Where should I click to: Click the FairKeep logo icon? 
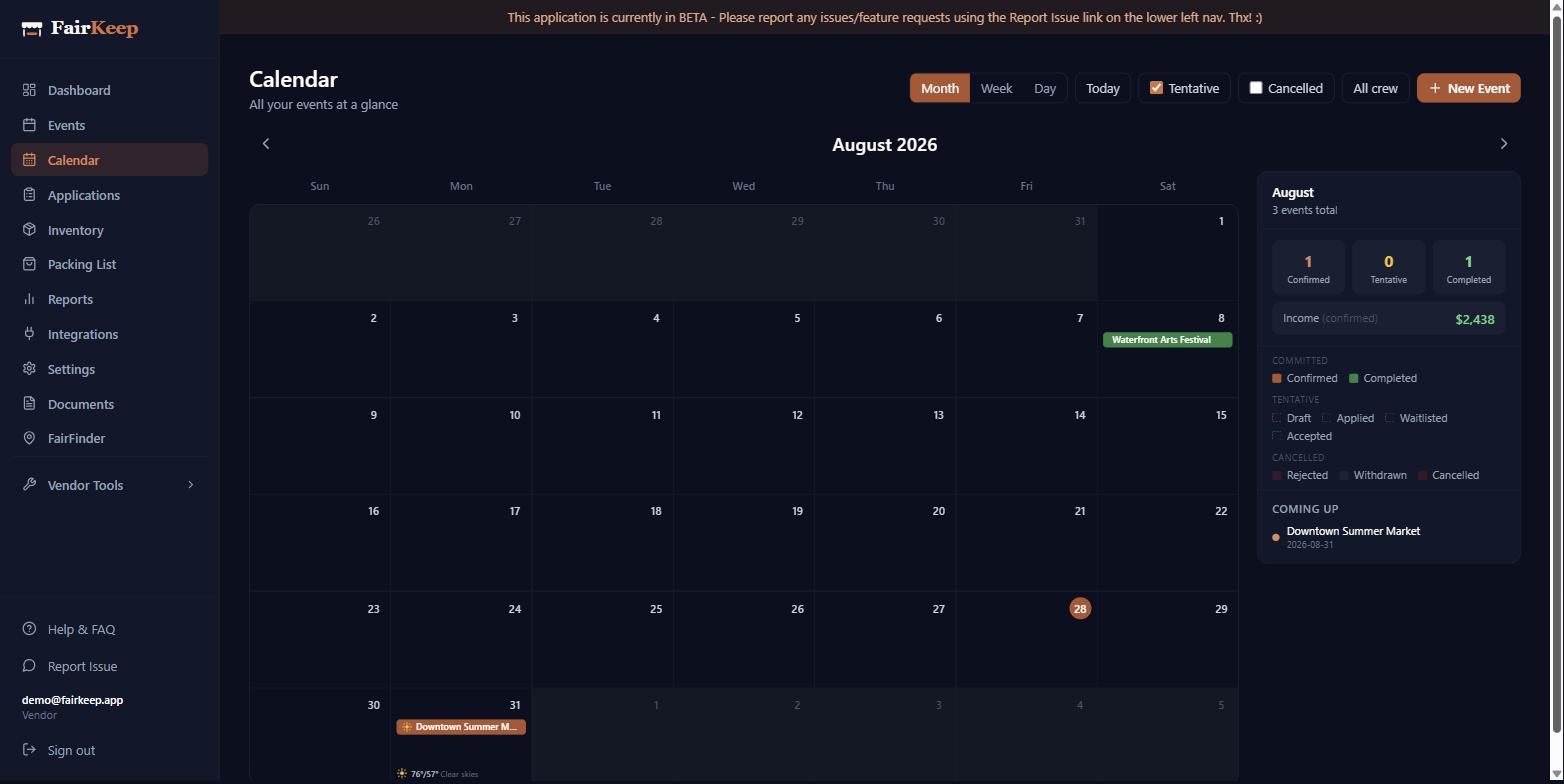tap(32, 28)
